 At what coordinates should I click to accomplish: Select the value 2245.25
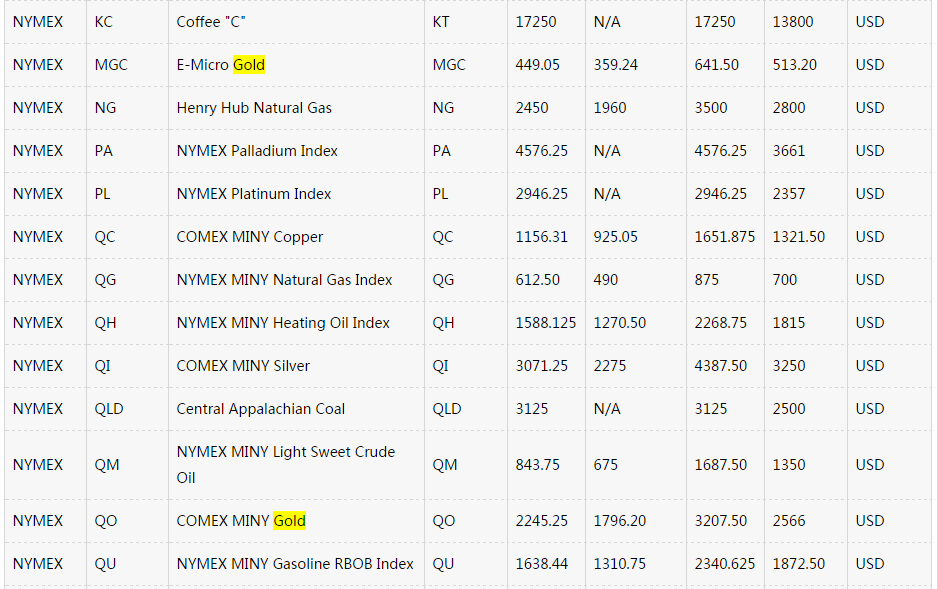(541, 521)
